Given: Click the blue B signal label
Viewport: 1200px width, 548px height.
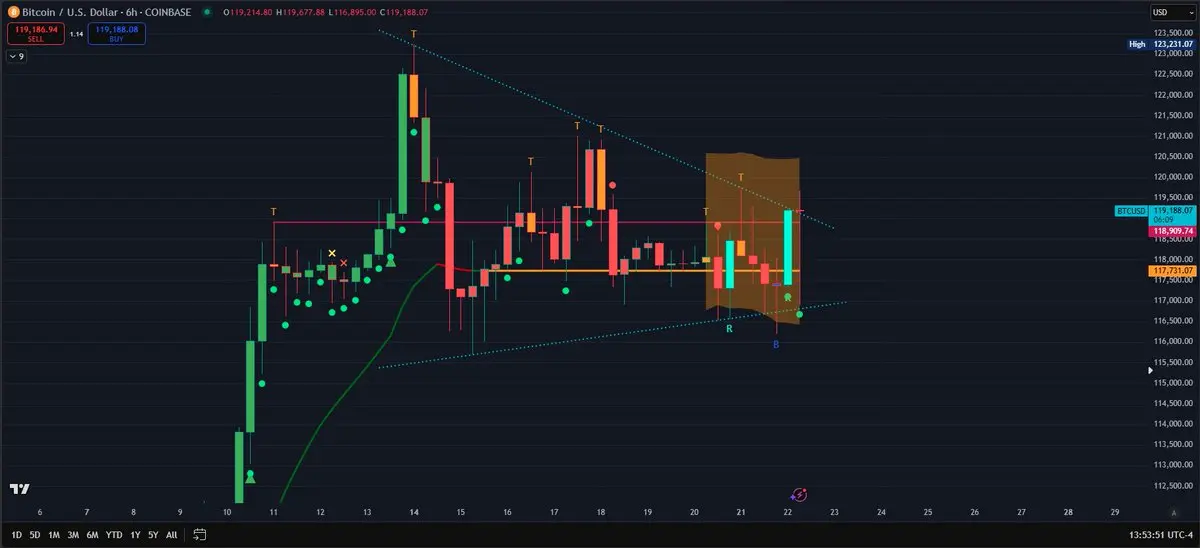Looking at the screenshot, I should (x=777, y=344).
